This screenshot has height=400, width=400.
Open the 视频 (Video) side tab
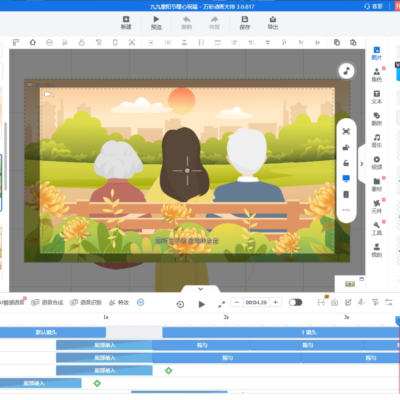pyautogui.click(x=377, y=163)
